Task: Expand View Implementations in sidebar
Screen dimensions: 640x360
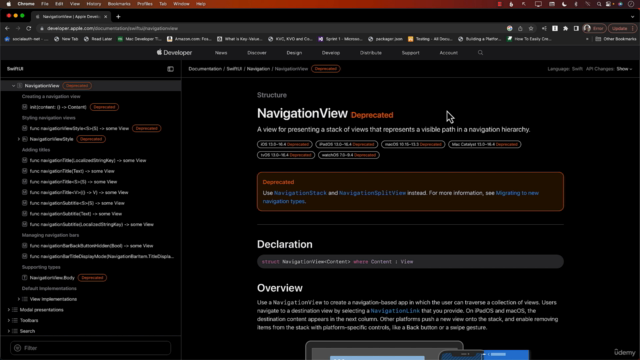Action: click(18, 299)
